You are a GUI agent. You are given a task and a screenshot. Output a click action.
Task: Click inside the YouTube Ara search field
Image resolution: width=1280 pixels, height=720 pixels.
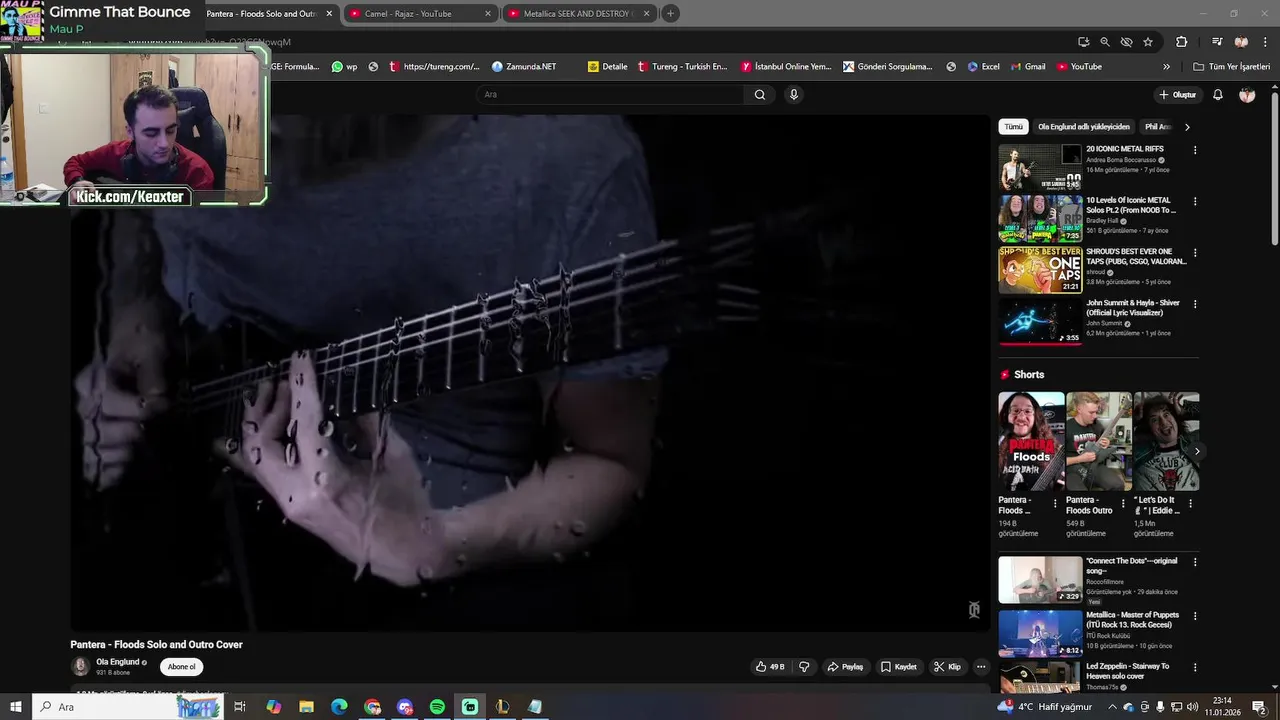pos(610,95)
